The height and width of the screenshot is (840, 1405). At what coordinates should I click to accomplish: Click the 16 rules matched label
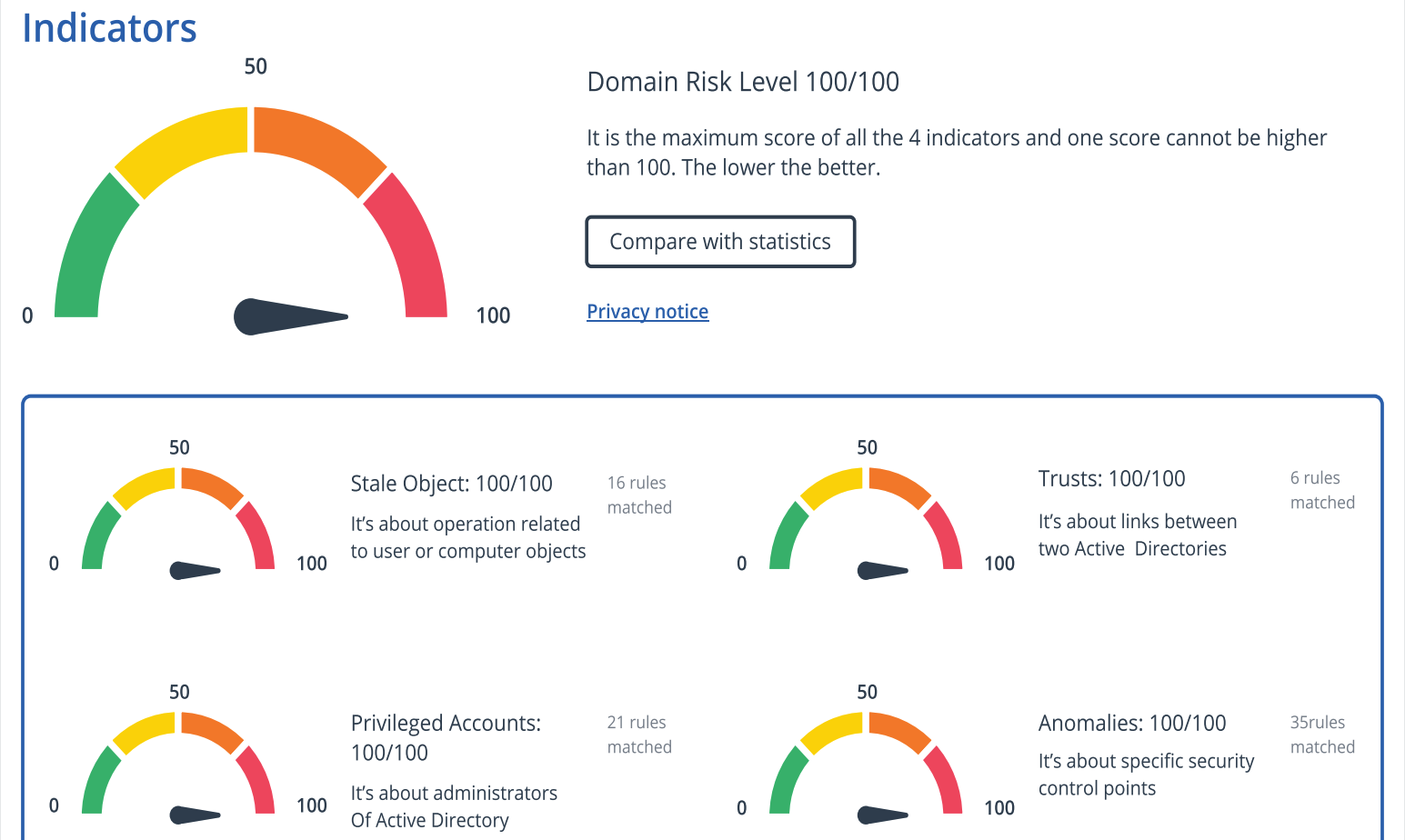(x=639, y=495)
